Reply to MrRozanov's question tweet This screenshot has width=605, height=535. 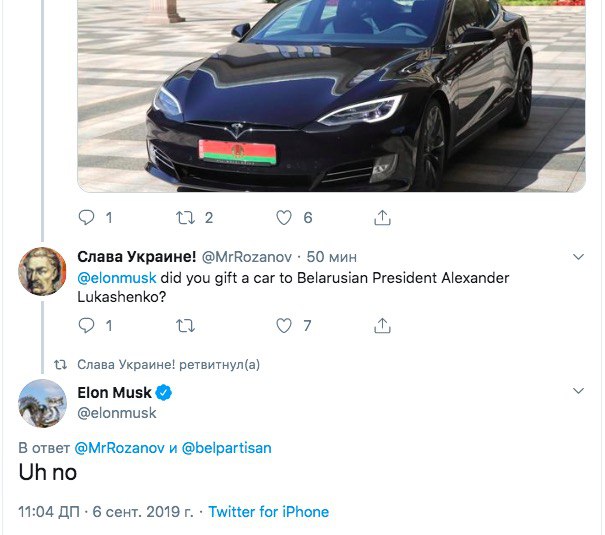coord(86,325)
